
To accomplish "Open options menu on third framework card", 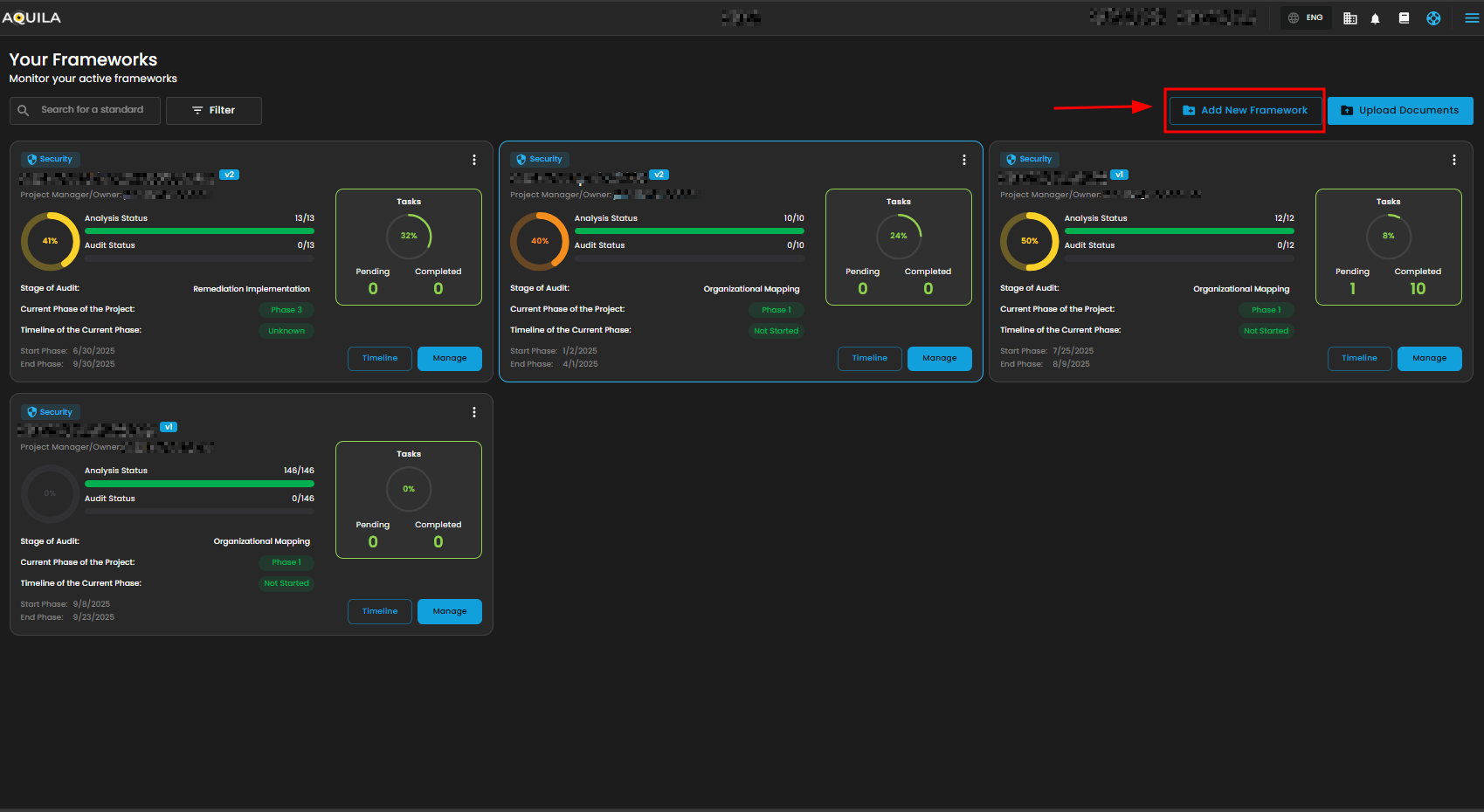I will [1454, 160].
